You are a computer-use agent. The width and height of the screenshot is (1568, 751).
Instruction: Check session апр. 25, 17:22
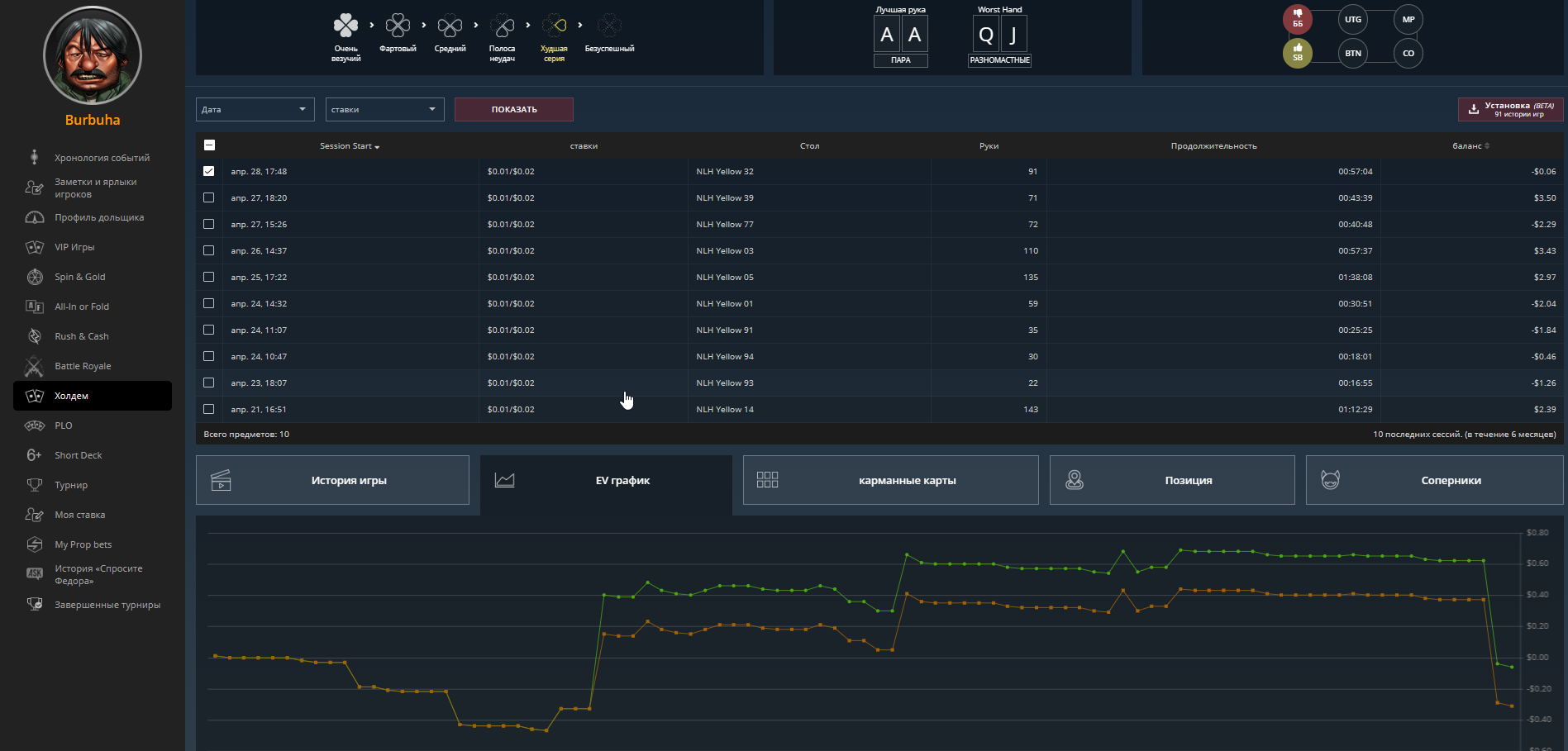pyautogui.click(x=208, y=277)
